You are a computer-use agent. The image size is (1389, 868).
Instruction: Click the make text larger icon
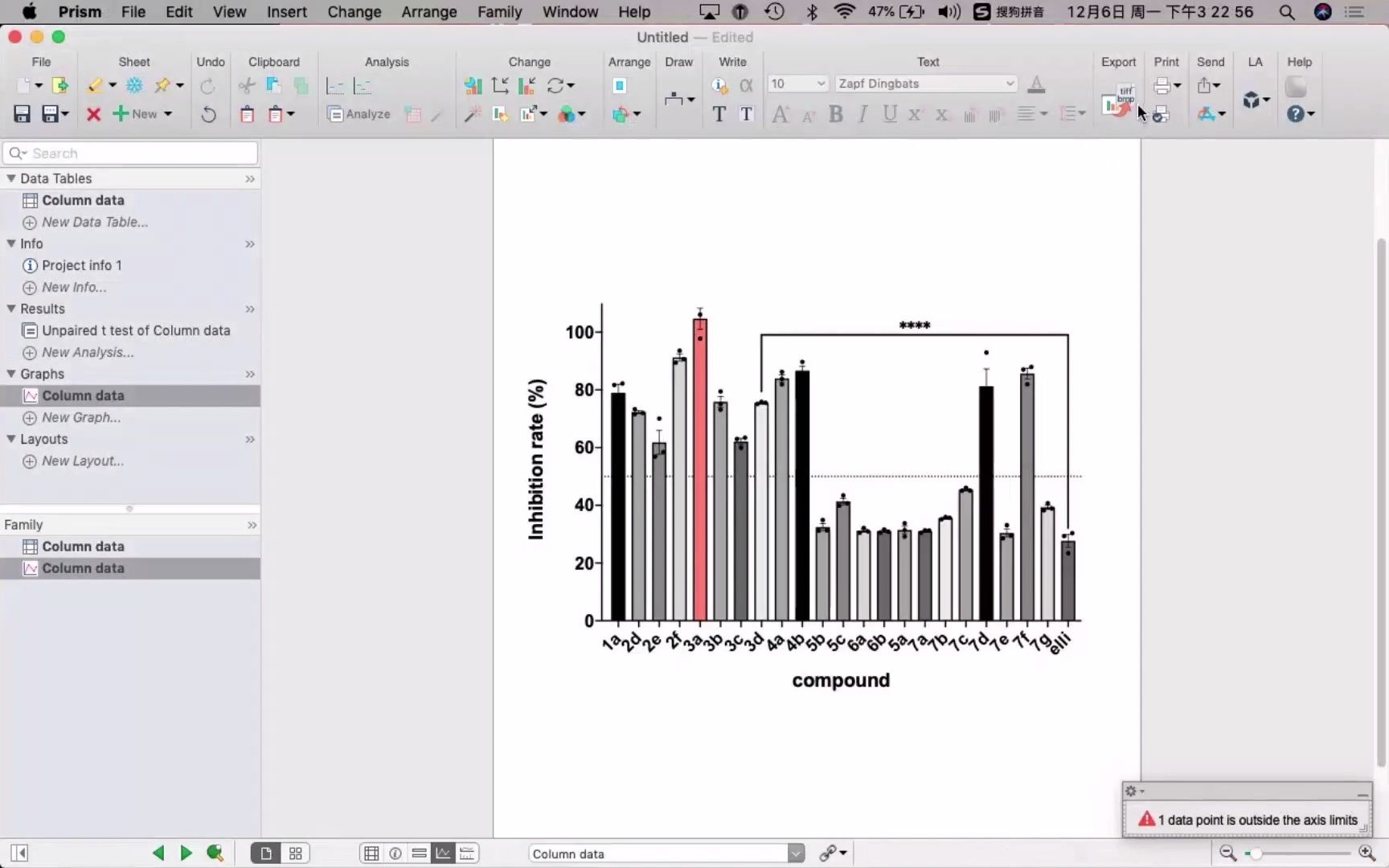click(780, 114)
